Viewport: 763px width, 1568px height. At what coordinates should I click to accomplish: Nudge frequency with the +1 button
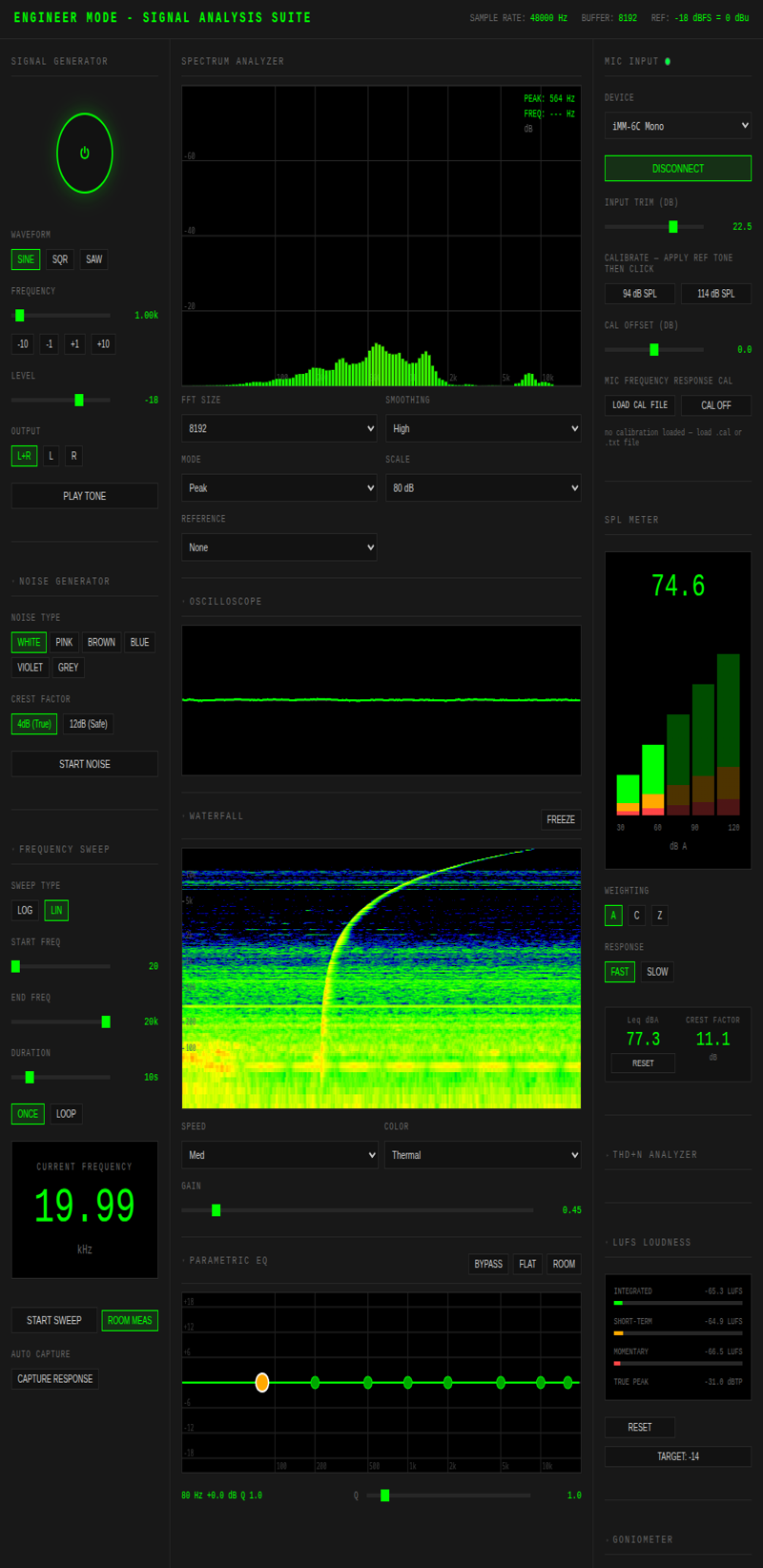point(74,344)
